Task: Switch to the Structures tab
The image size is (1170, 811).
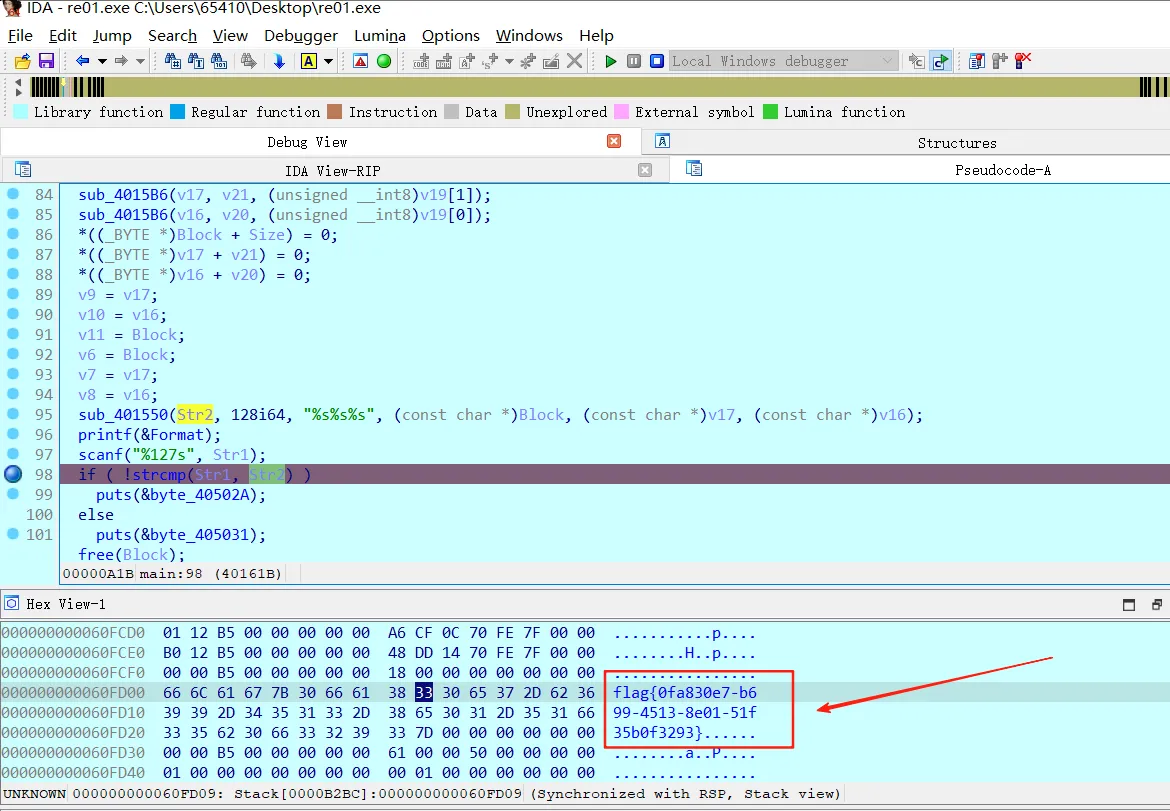Action: pos(957,143)
